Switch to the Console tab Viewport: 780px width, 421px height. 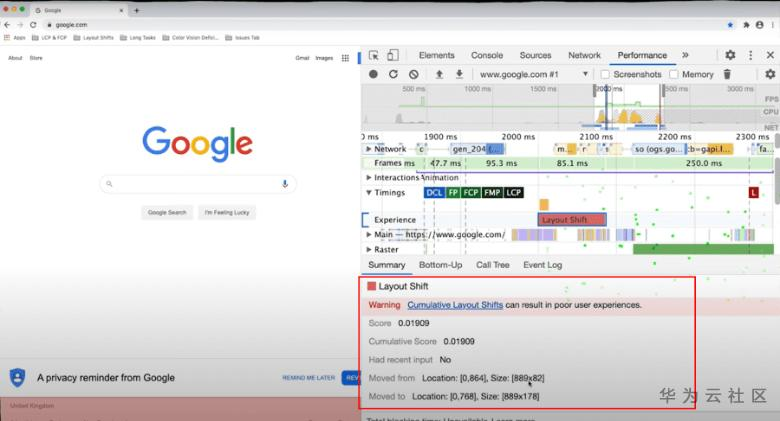coord(487,55)
